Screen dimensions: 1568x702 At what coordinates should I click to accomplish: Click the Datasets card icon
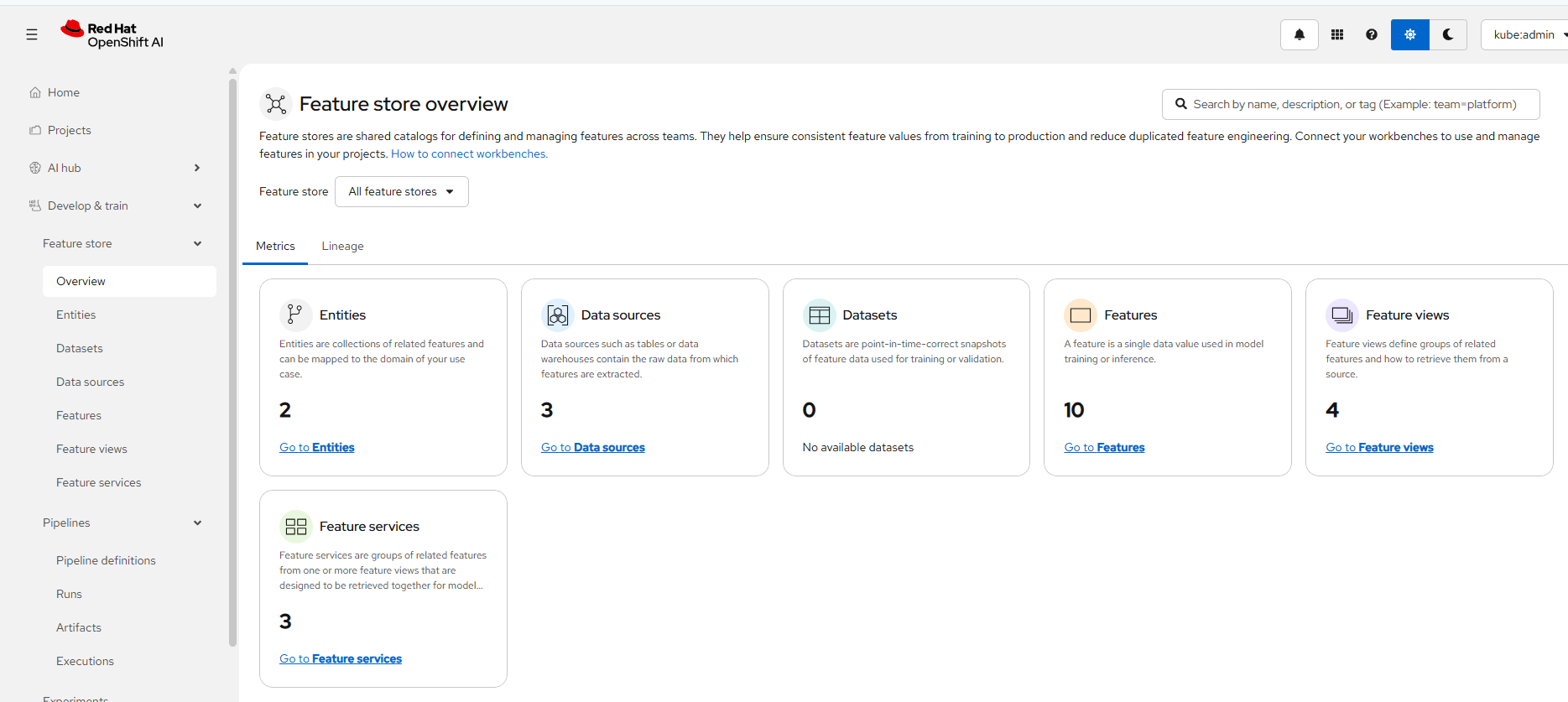click(819, 315)
